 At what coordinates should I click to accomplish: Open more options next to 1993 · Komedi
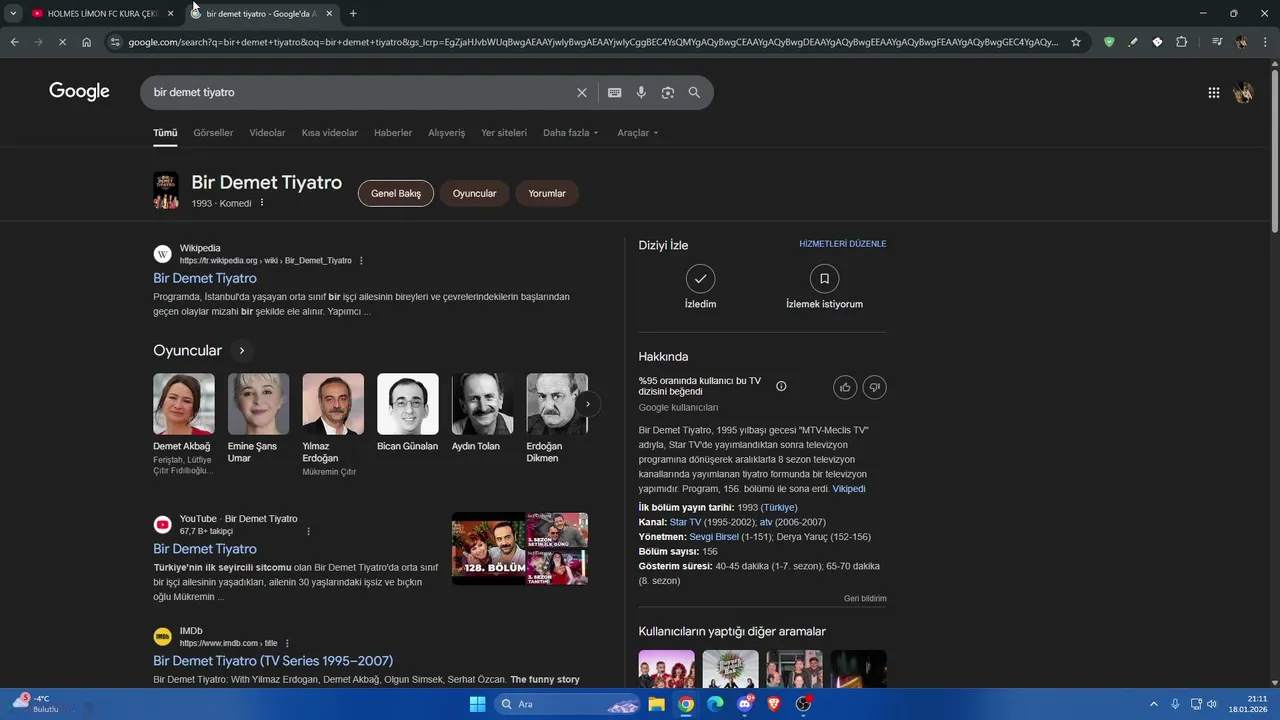pyautogui.click(x=262, y=203)
